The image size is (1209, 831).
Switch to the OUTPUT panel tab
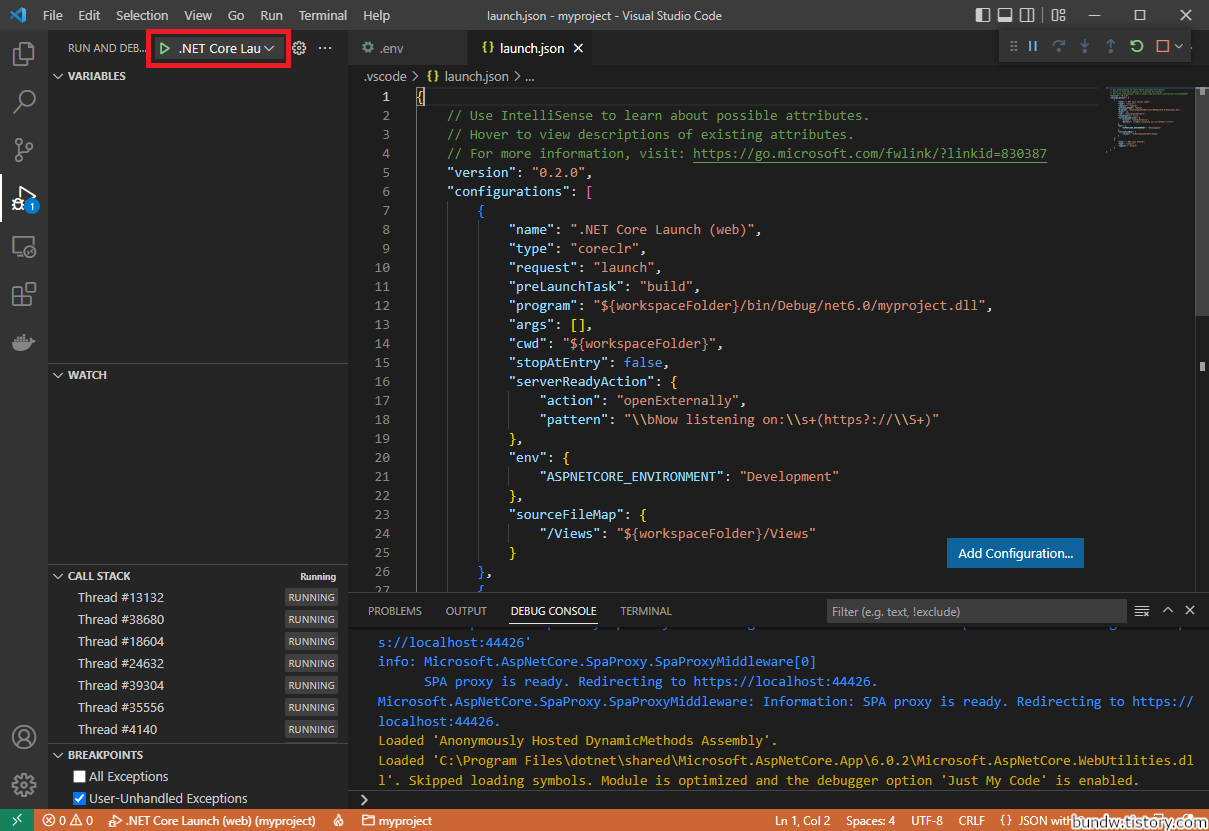pos(466,611)
